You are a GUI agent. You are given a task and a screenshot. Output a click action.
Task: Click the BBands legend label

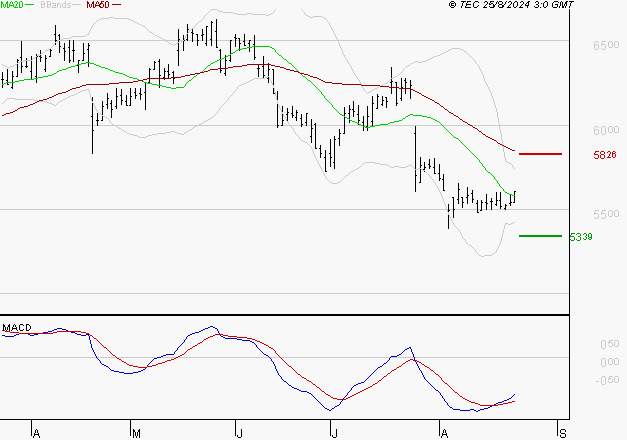(56, 5)
